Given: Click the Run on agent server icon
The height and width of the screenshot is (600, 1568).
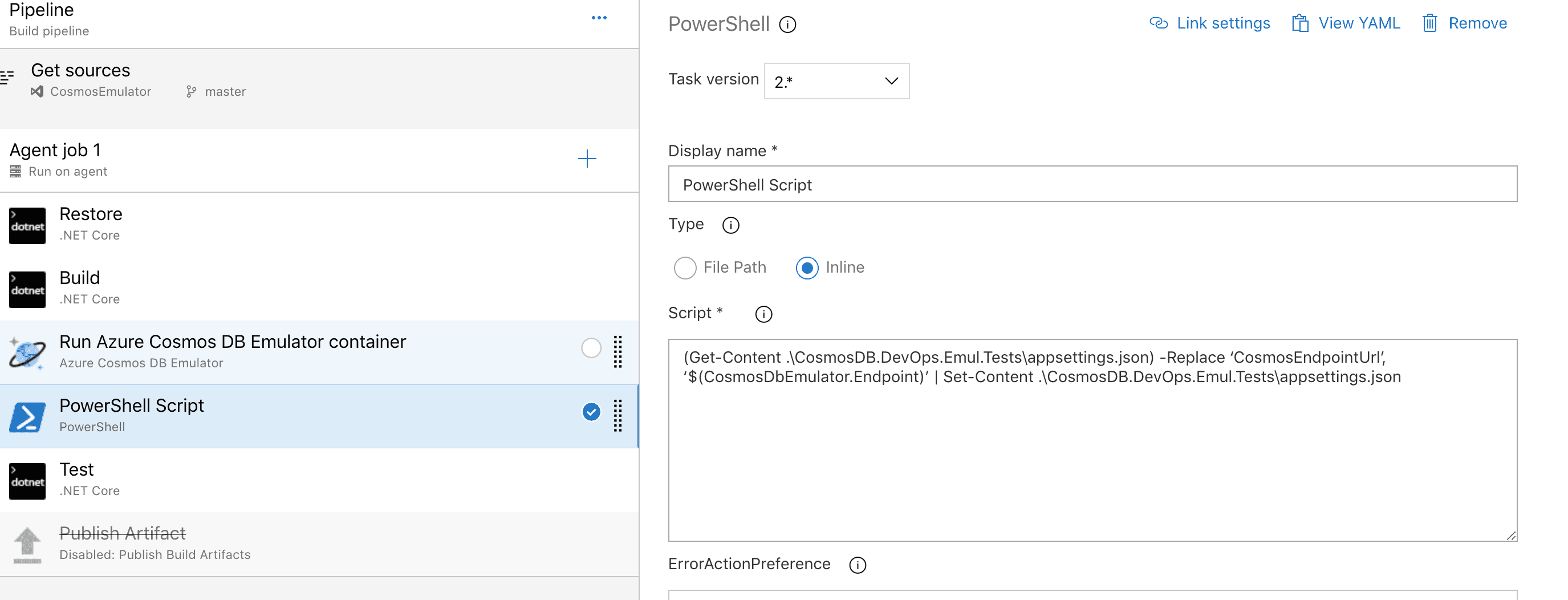Looking at the screenshot, I should tap(16, 171).
